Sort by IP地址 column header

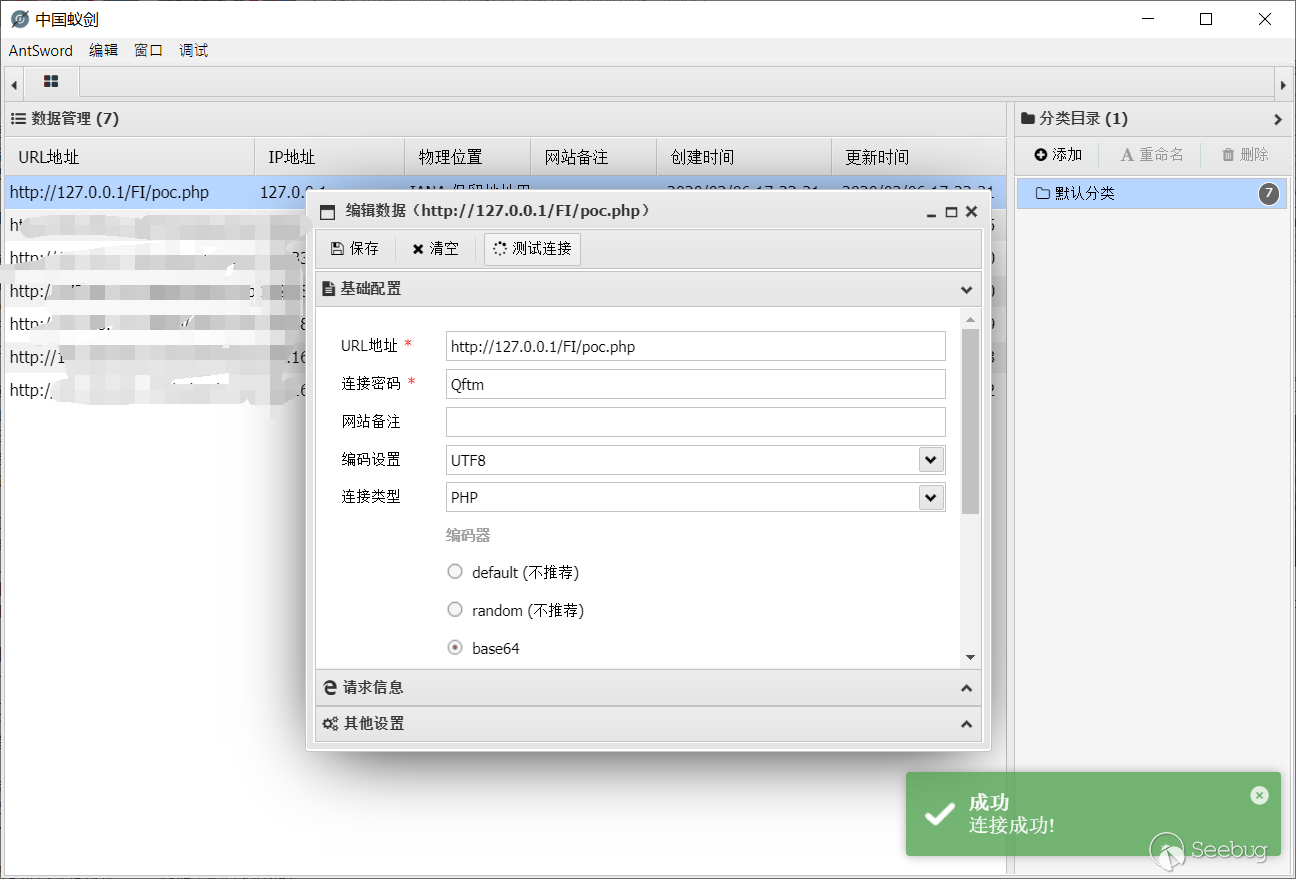point(329,157)
